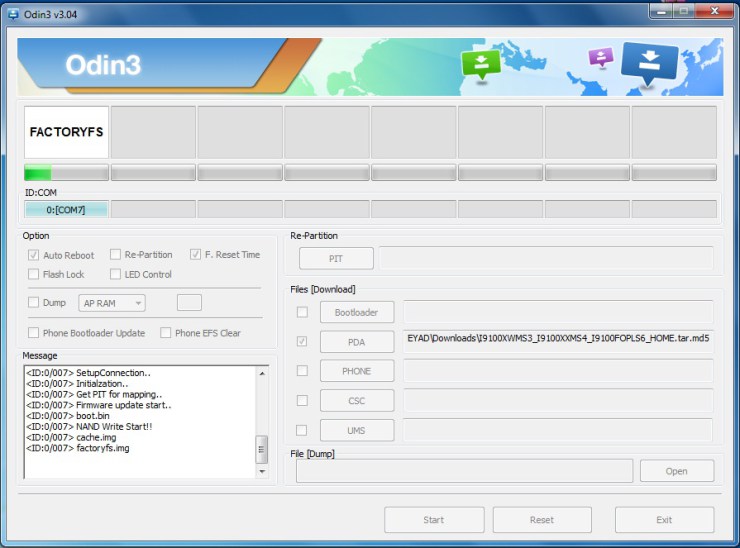Click the CSC file button
The width and height of the screenshot is (740, 548).
pos(357,401)
